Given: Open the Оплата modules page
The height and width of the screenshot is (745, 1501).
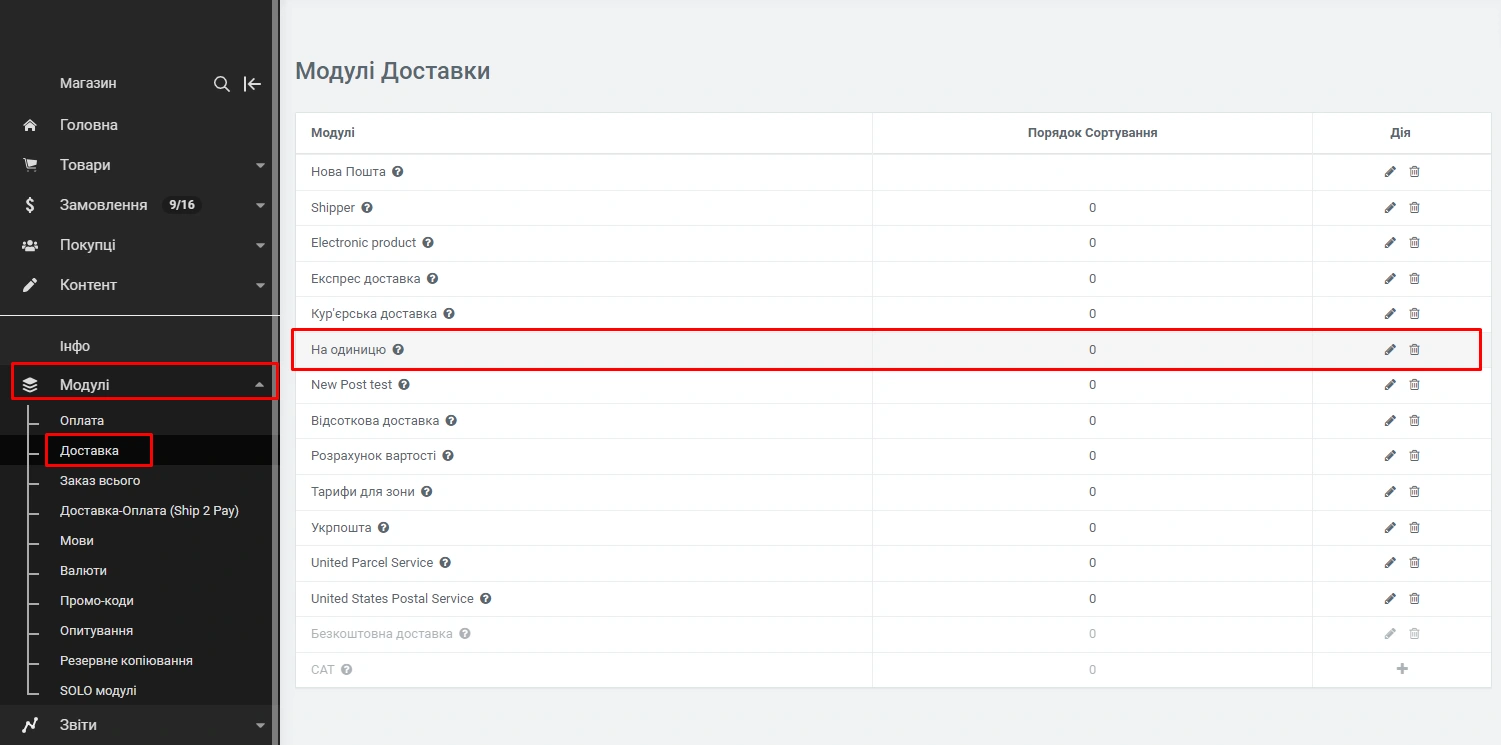Looking at the screenshot, I should 82,421.
